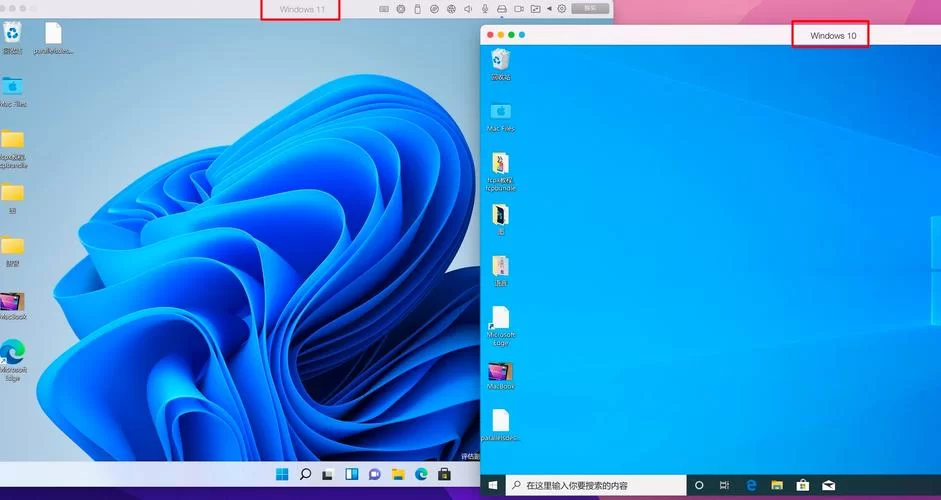Click the sound speaker icon in Parallels toolbar
Image resolution: width=941 pixels, height=500 pixels.
[x=468, y=9]
